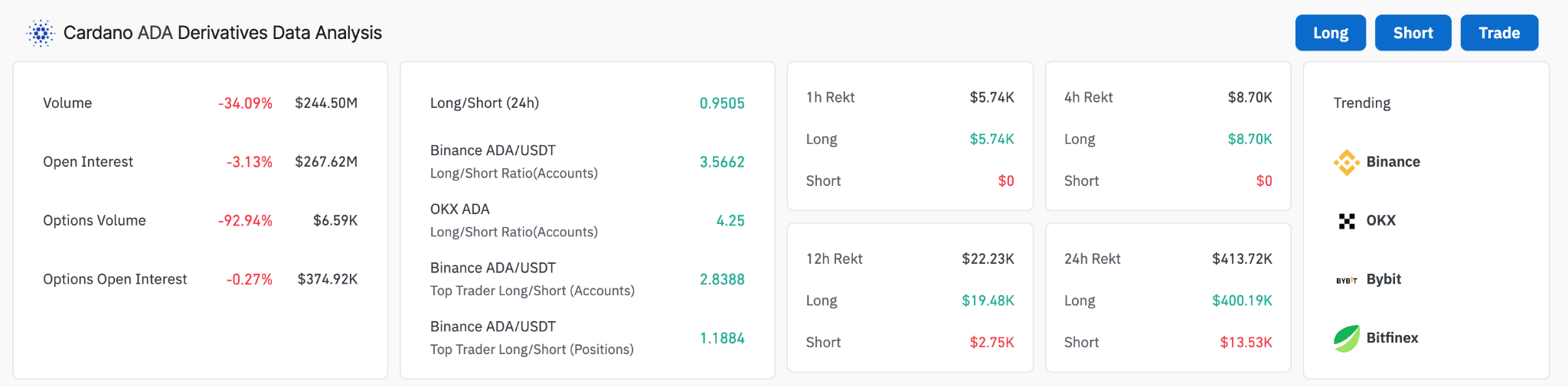Click the 12h Rekt total $22.23K
Screen dimensions: 1568x387
click(x=988, y=259)
